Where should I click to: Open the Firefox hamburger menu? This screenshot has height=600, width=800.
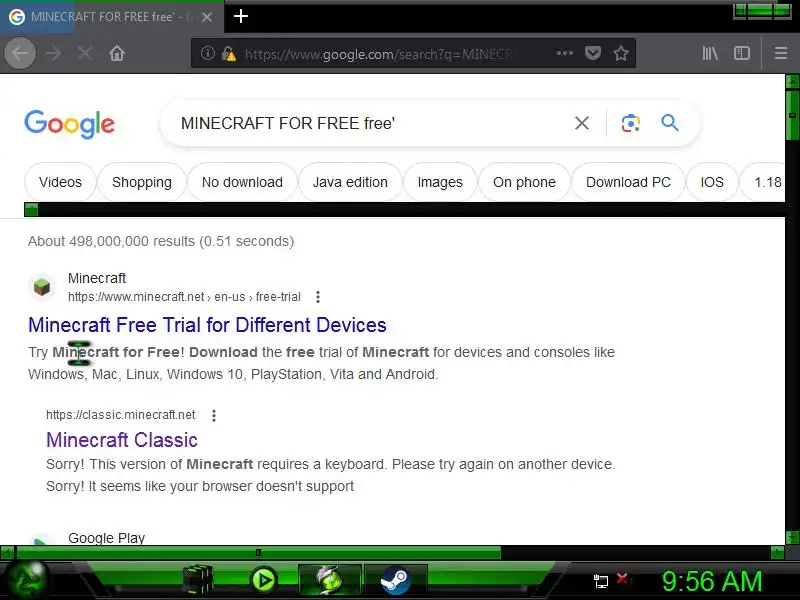(781, 53)
